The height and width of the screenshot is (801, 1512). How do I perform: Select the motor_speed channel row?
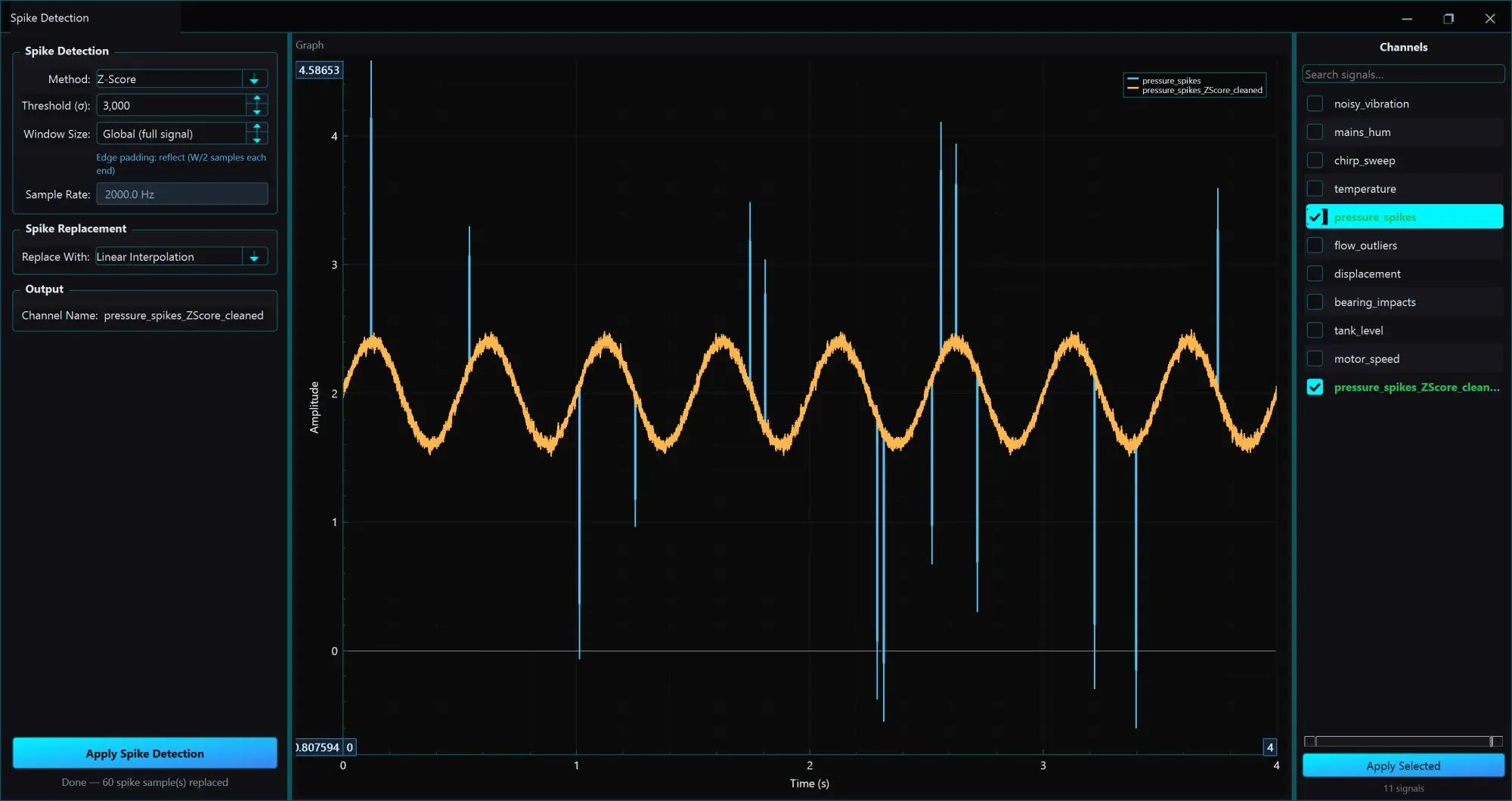click(1404, 359)
